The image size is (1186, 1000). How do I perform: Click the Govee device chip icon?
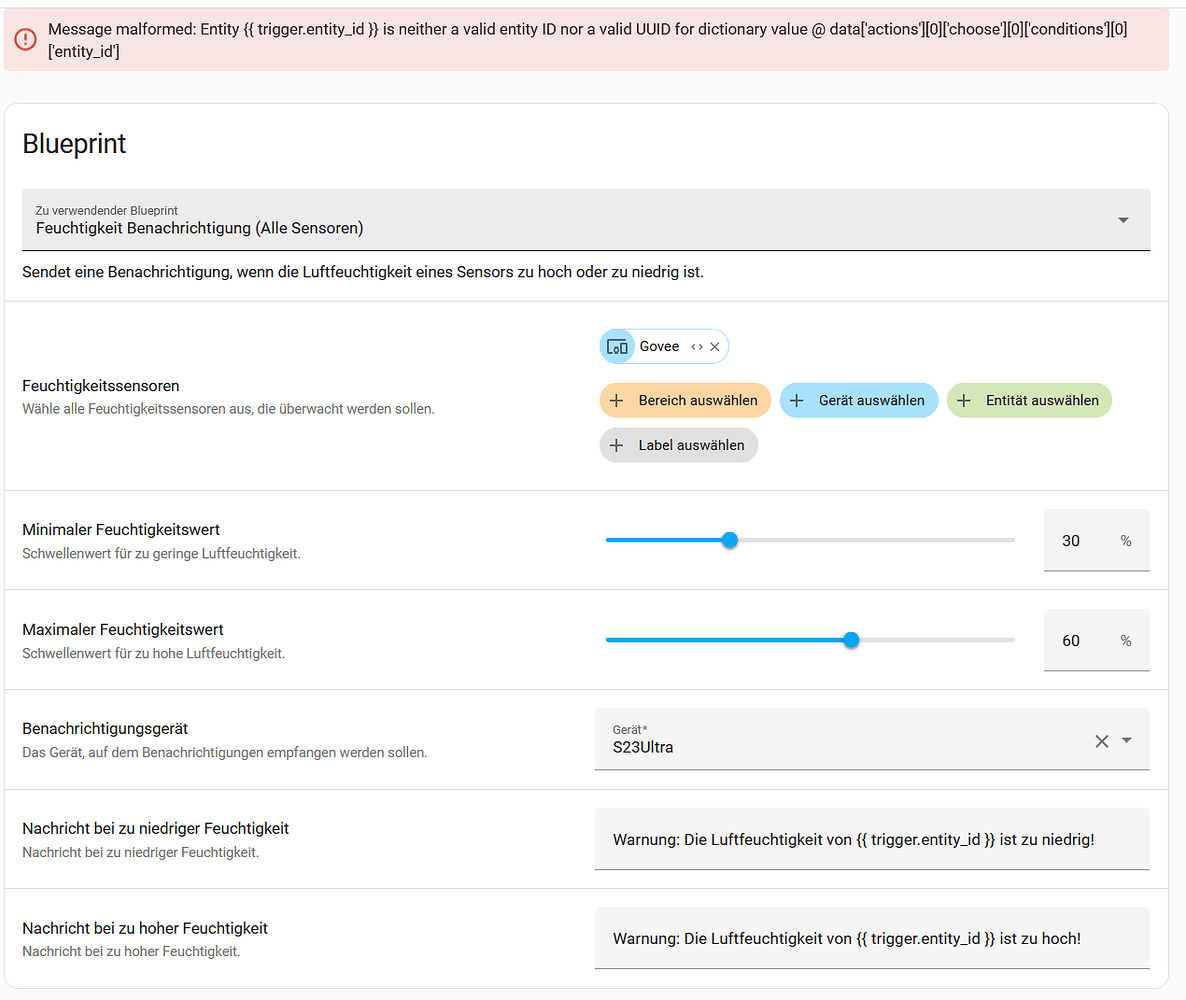tap(617, 347)
